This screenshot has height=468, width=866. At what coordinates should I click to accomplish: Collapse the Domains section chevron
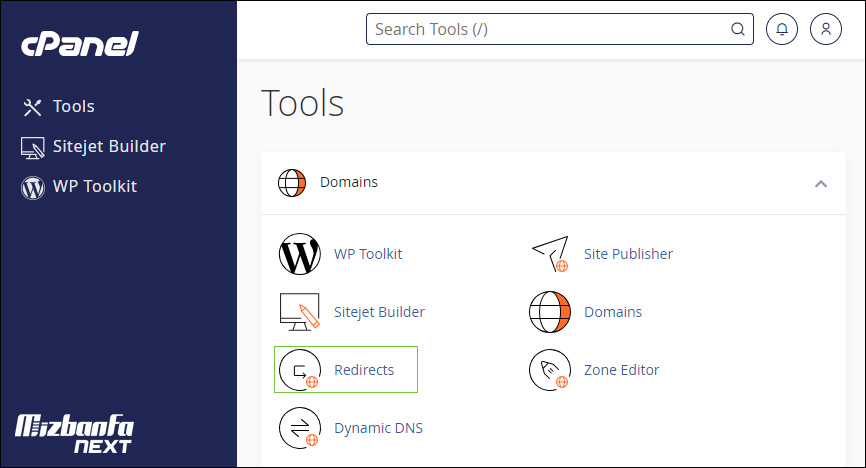pos(821,183)
